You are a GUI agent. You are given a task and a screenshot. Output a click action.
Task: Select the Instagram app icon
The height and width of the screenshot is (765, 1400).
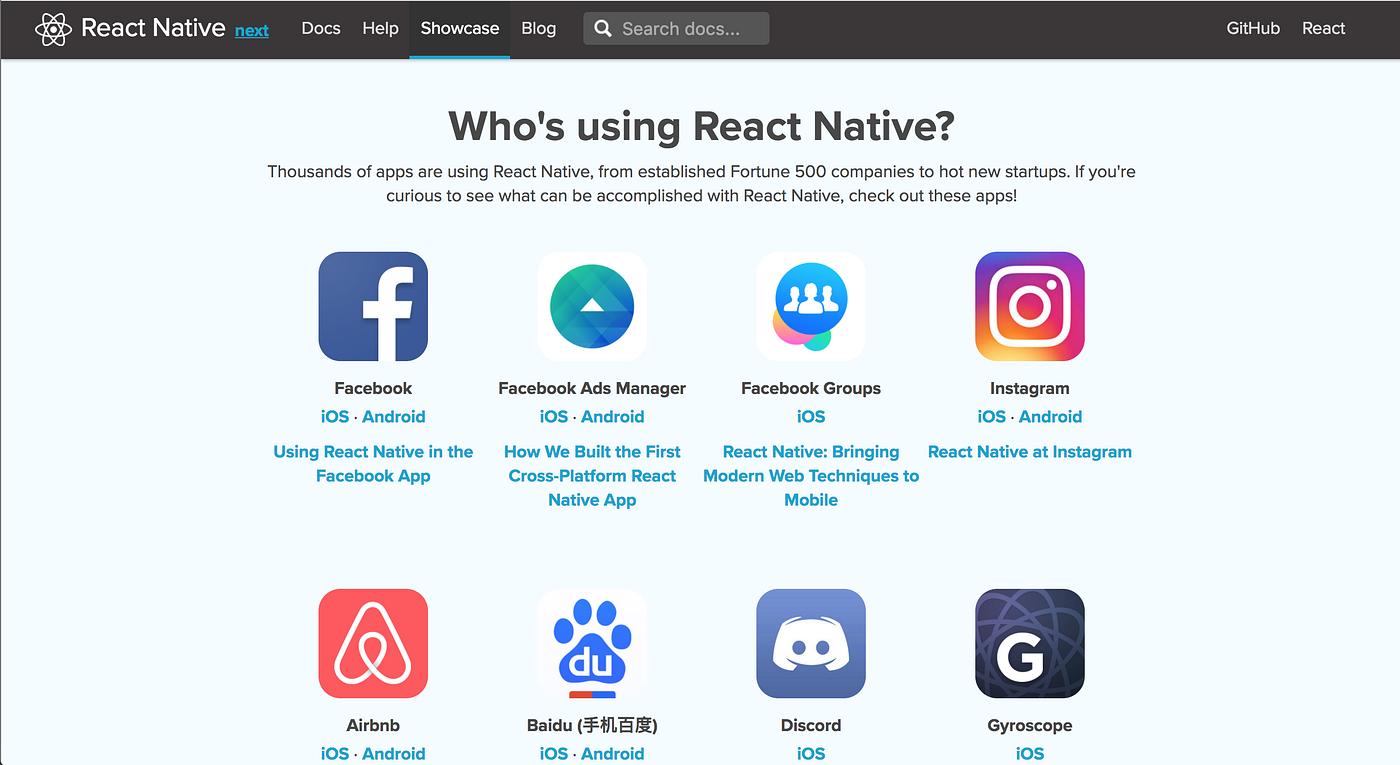point(1029,306)
